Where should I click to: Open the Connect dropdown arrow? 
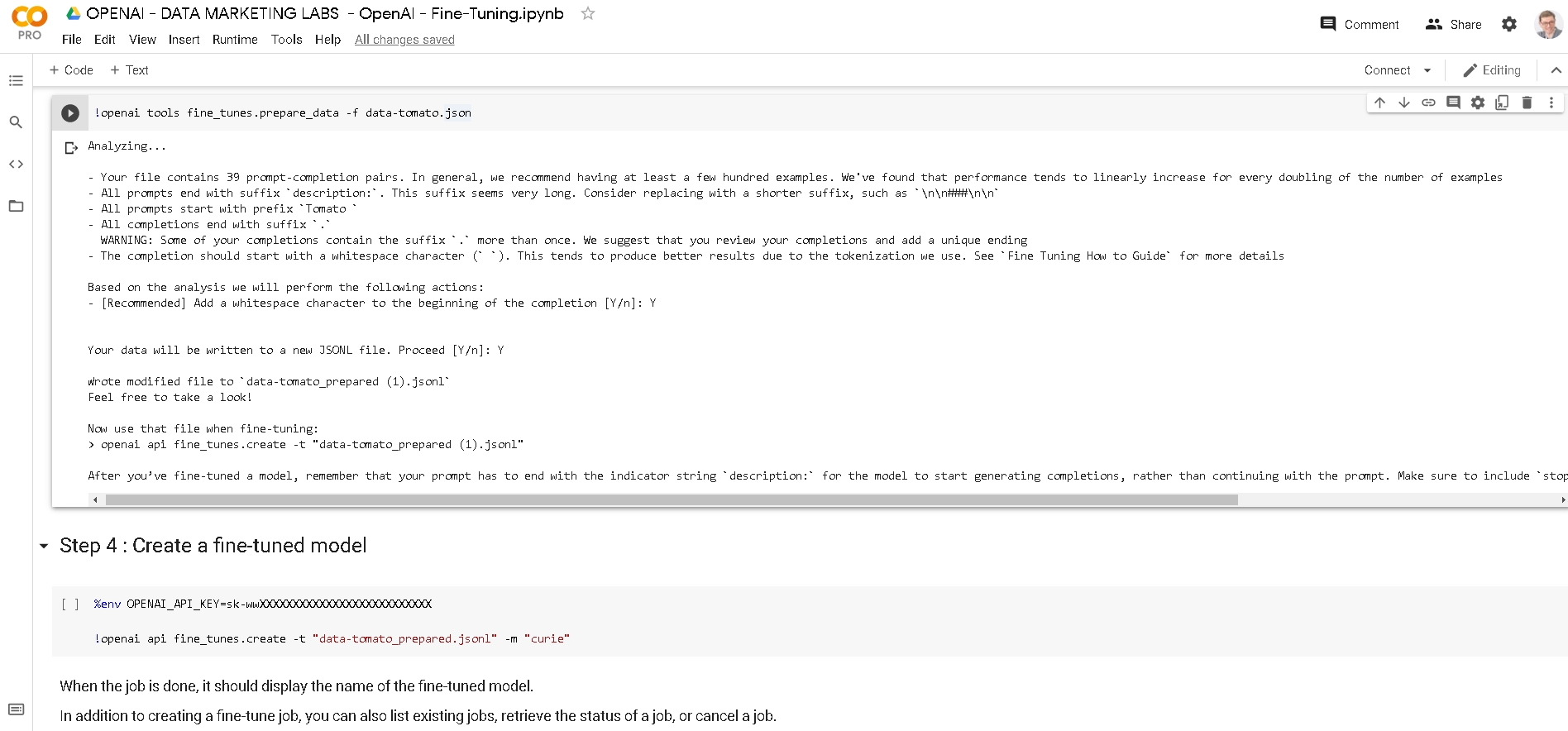(1427, 70)
